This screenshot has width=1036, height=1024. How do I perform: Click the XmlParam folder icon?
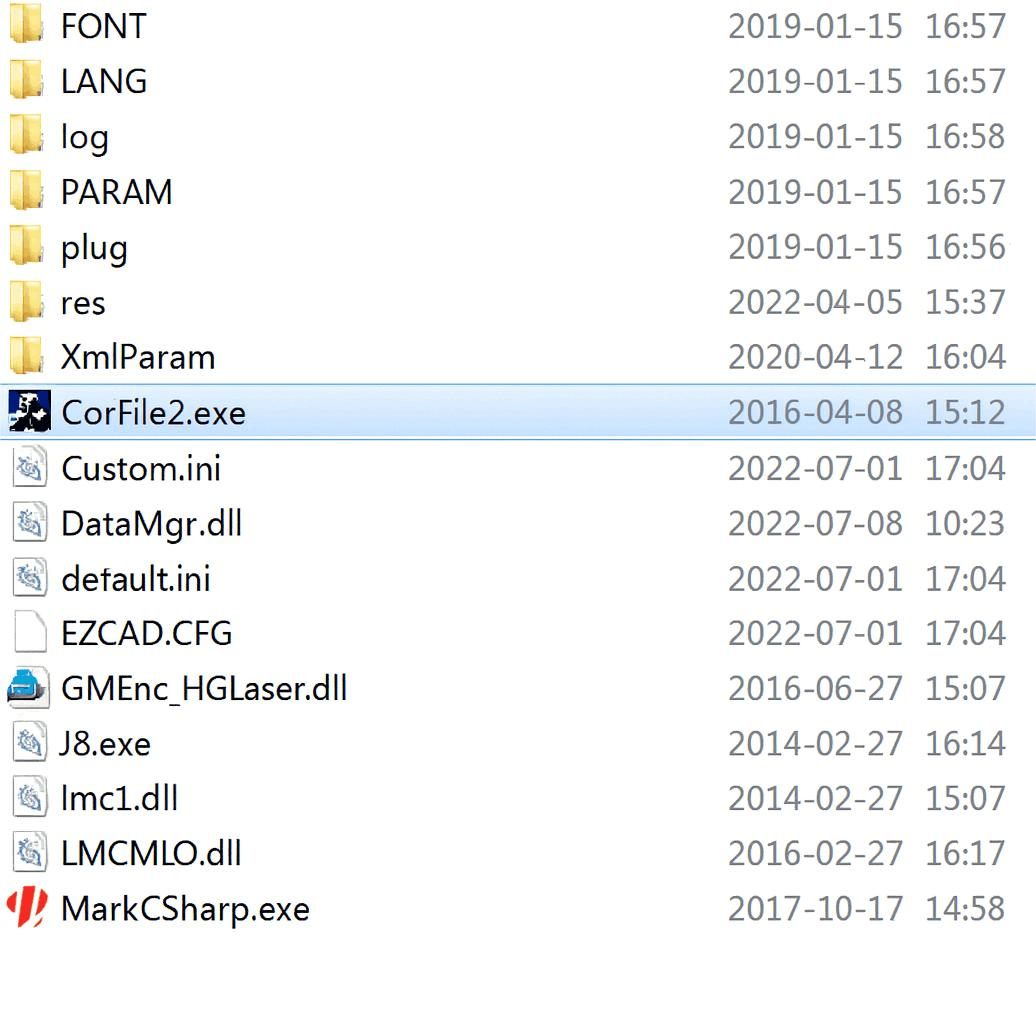click(26, 356)
